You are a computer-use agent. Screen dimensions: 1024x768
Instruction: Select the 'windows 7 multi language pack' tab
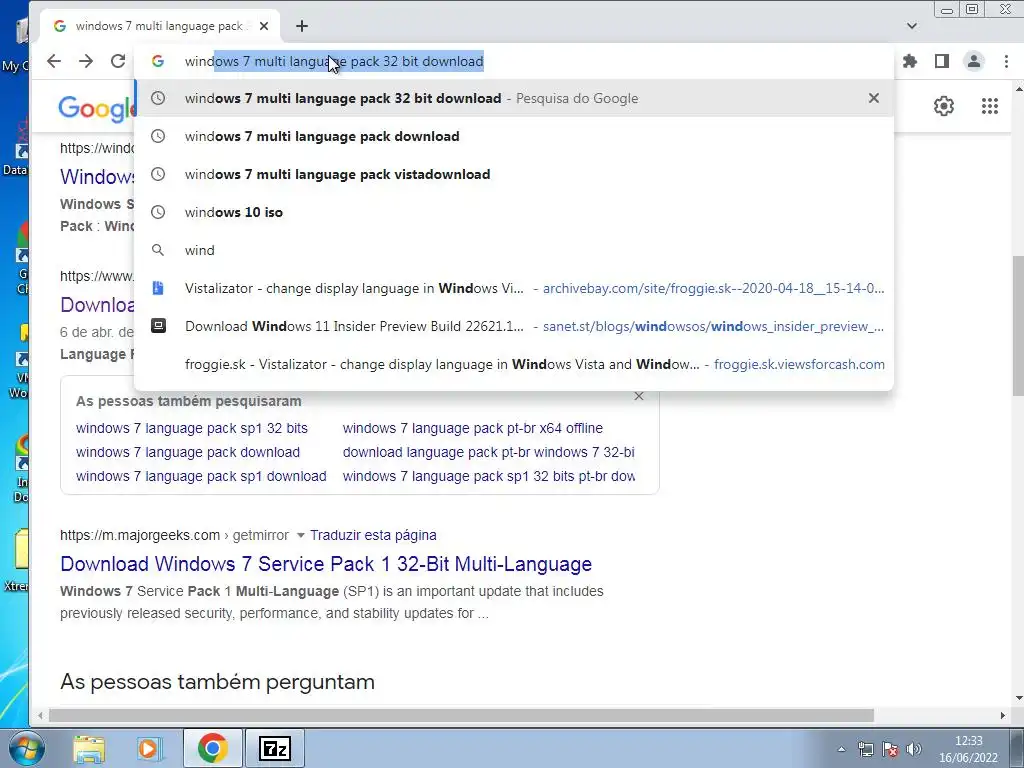160,26
